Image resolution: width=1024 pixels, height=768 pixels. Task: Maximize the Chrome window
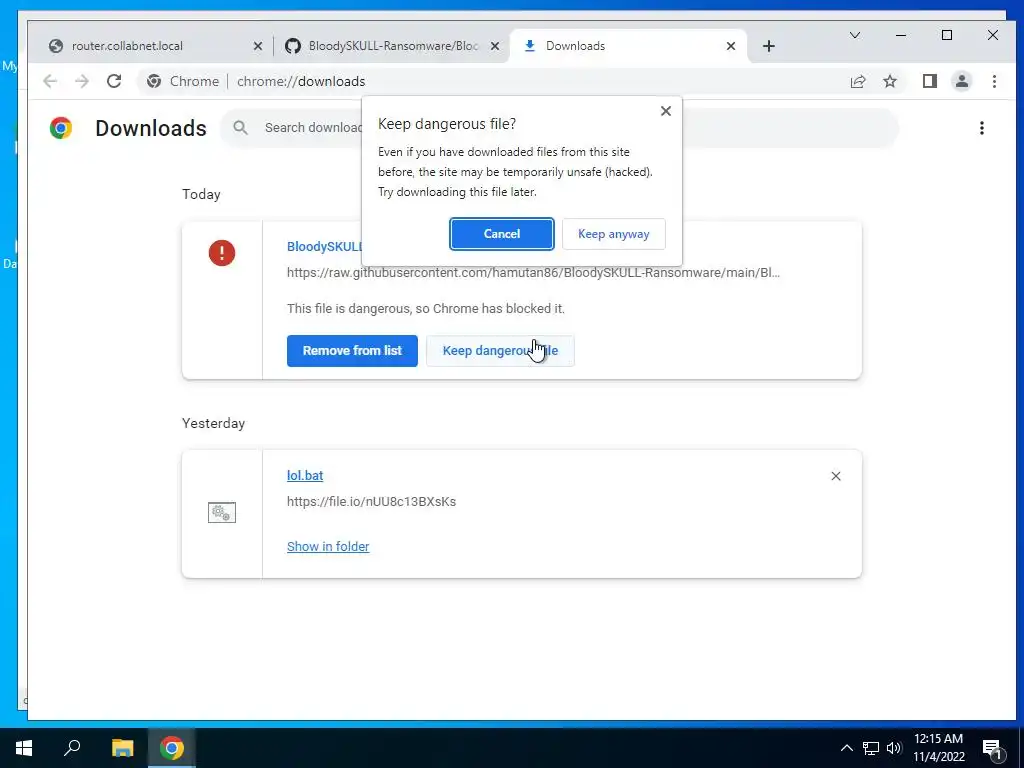[947, 35]
